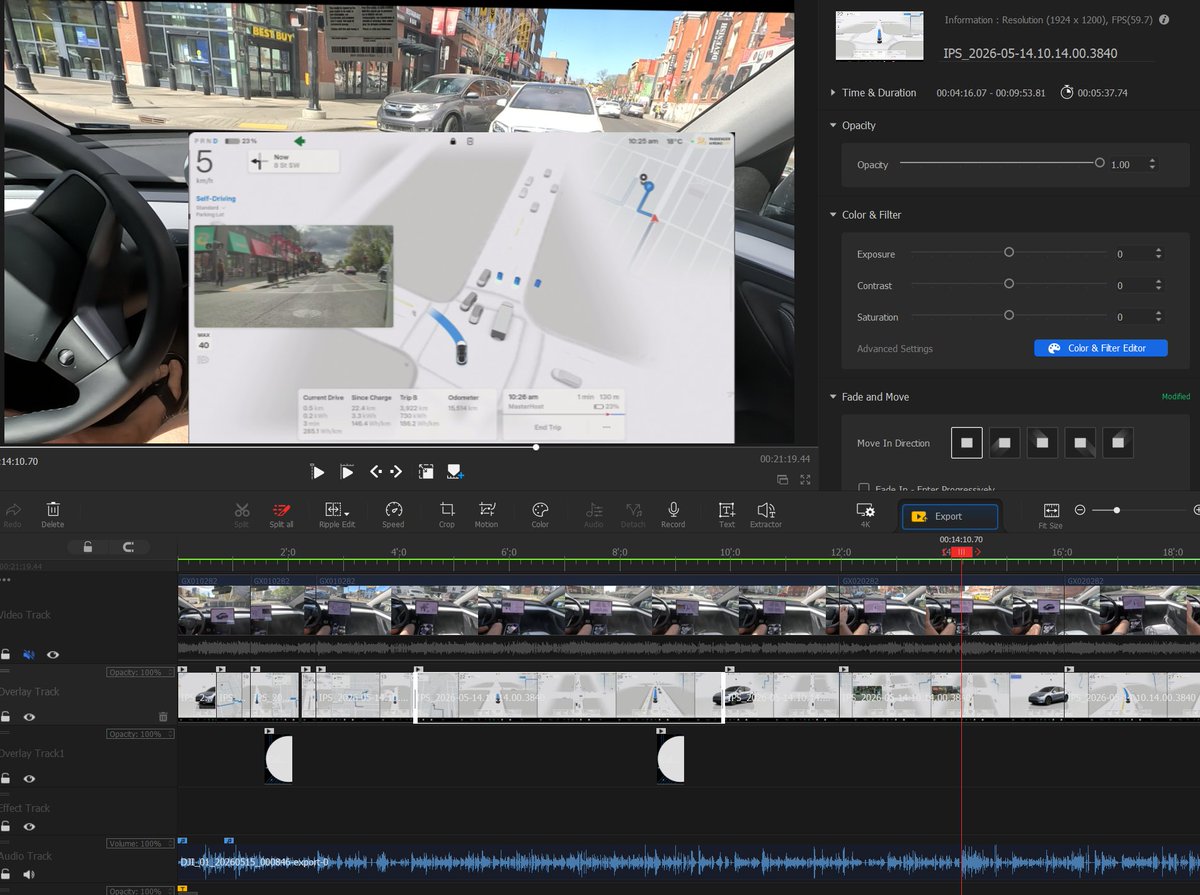Detach the preview window
Screen dimensions: 1200x895
tap(782, 479)
